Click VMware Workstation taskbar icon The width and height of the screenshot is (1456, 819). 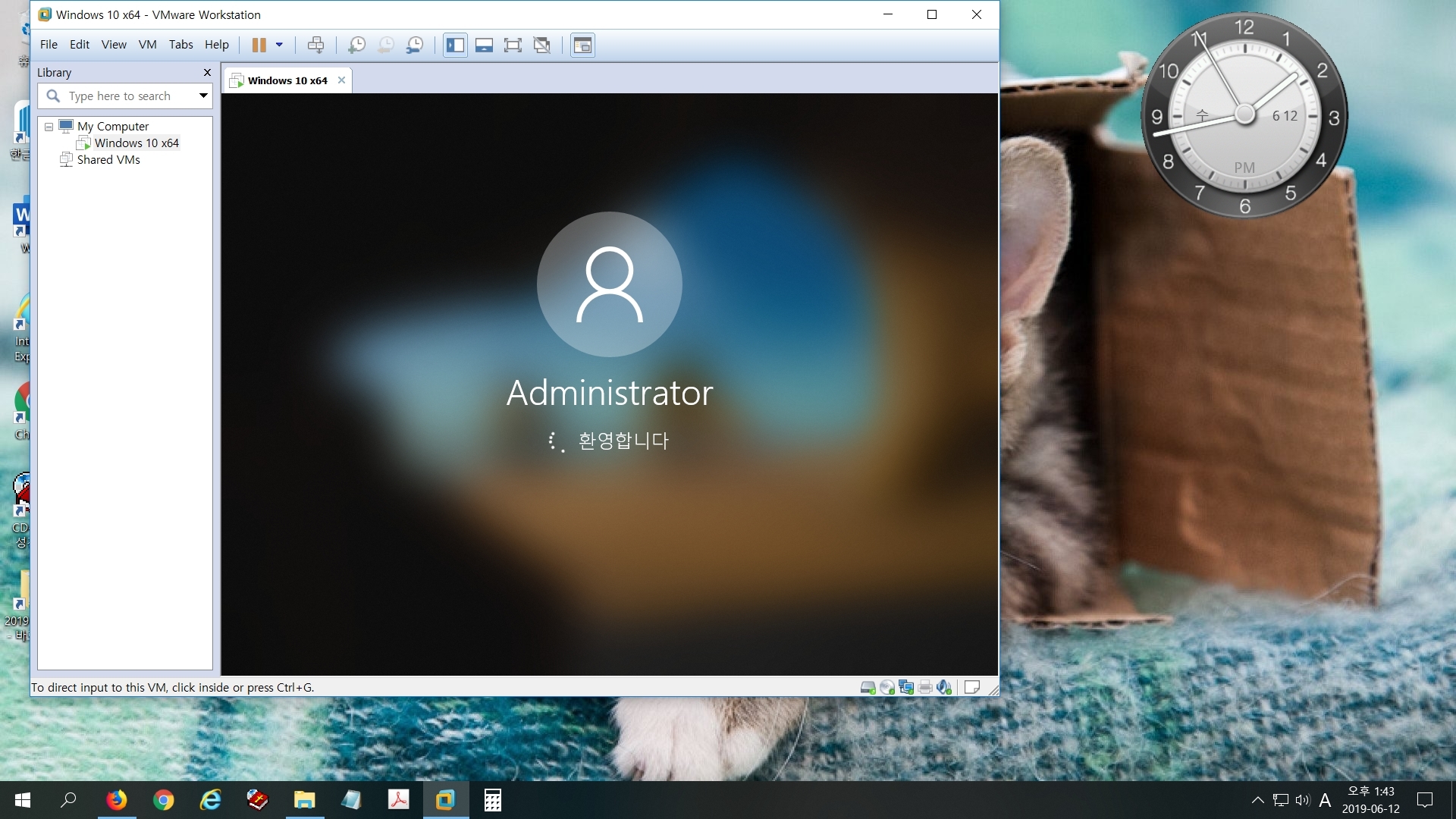tap(446, 799)
